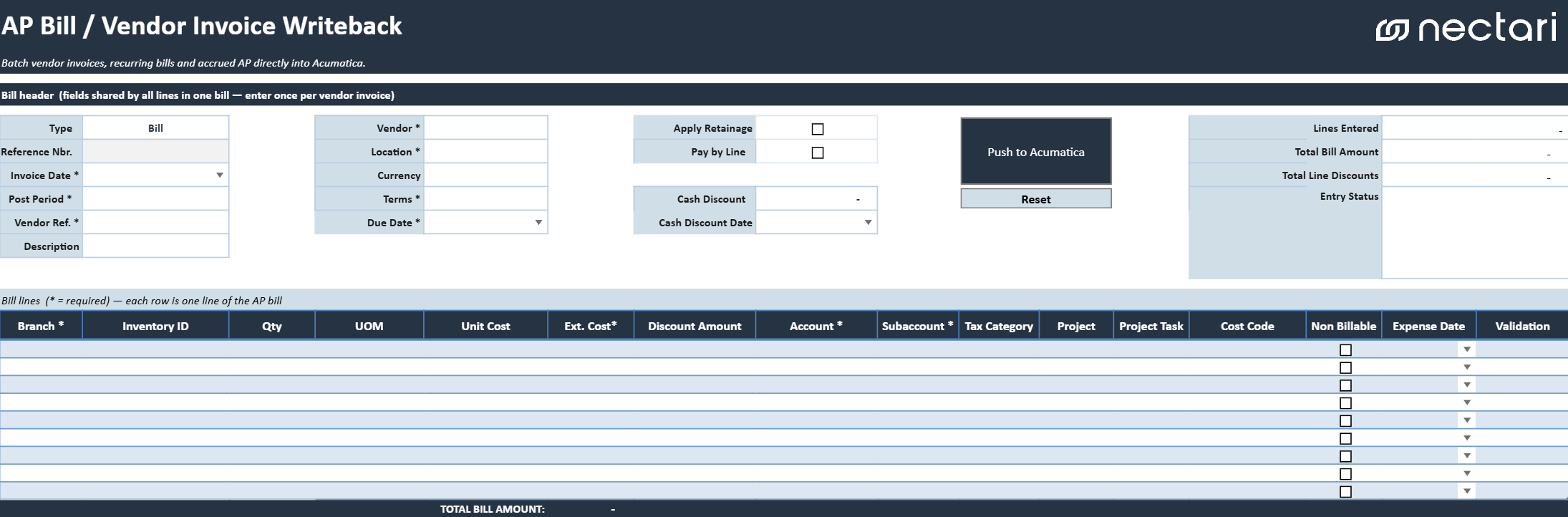Screen dimensions: 1568x517
Task: Tick Non Billable checkbox in ninth bill line
Action: click(x=1345, y=492)
